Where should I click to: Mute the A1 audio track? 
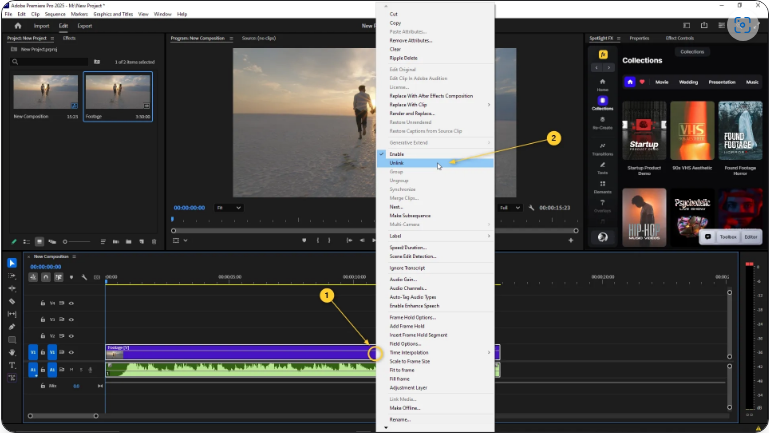pyautogui.click(x=71, y=370)
